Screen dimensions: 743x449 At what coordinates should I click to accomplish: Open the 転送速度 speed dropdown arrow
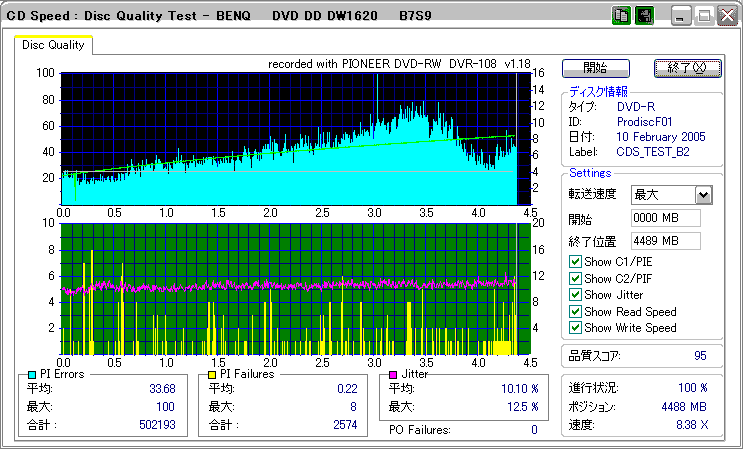(x=703, y=195)
